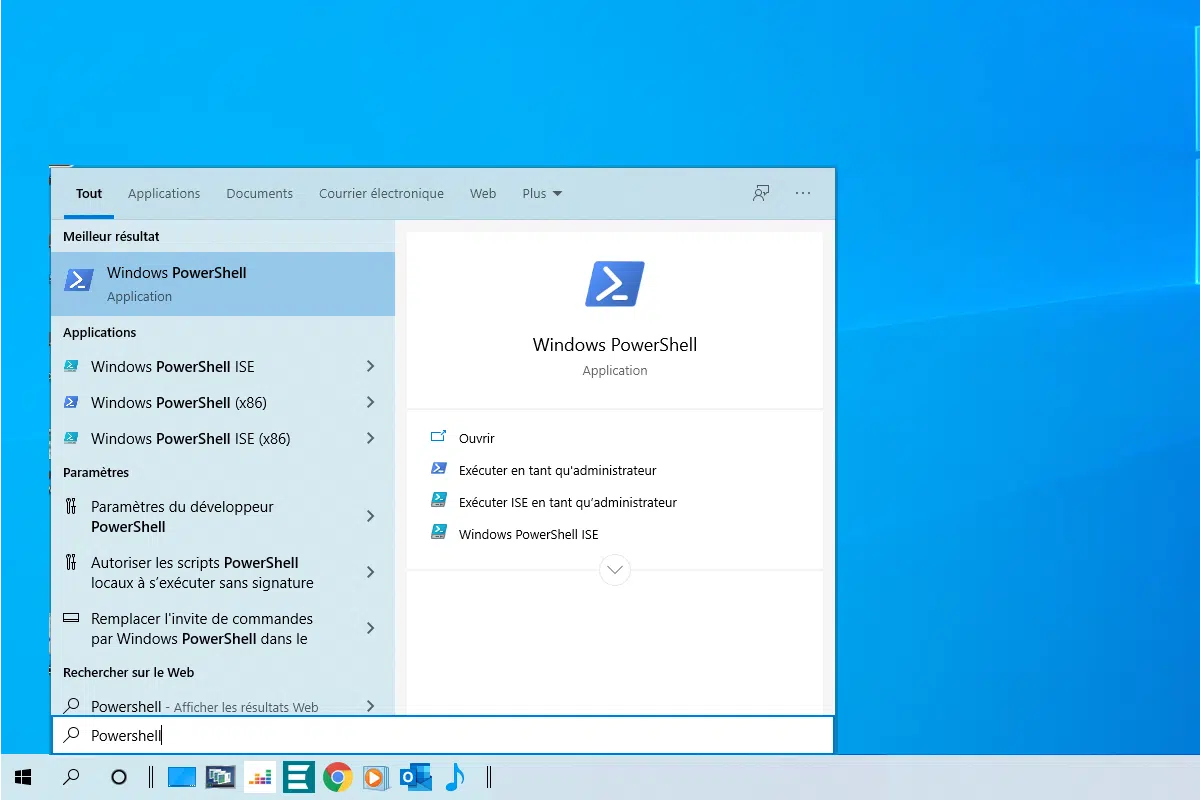This screenshot has width=1200, height=800.
Task: Click the large PowerShell logo in preview pane
Action: 615,284
